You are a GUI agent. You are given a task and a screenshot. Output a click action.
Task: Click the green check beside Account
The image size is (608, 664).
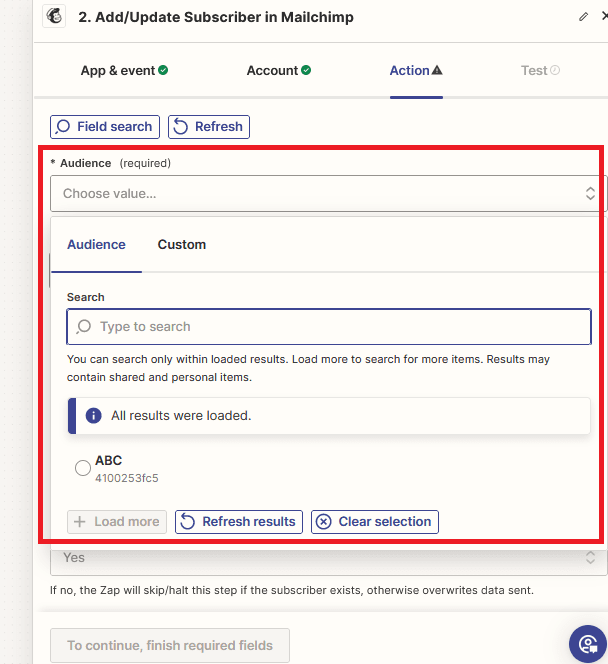(x=306, y=70)
